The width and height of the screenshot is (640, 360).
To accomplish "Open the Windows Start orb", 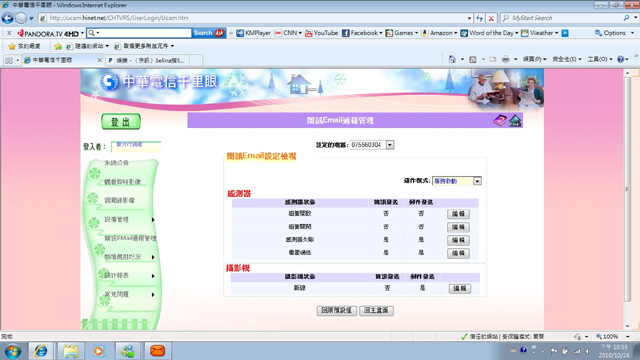I will pos(13,351).
